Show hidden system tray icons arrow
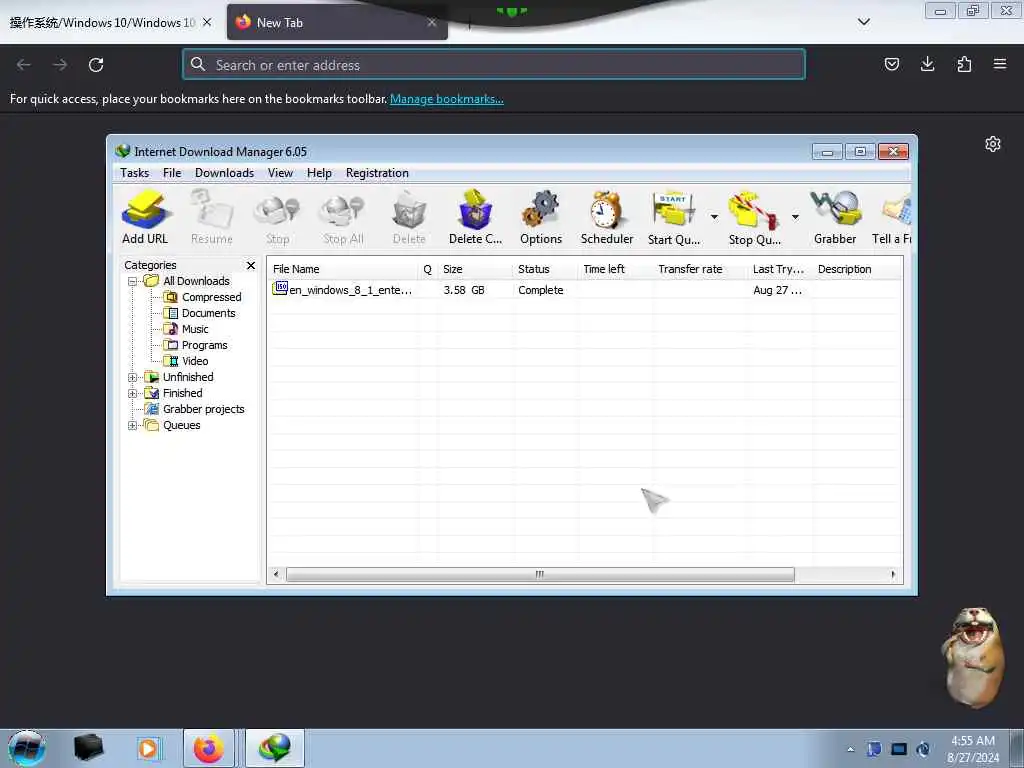Screen dimensions: 1024x768 (850, 749)
